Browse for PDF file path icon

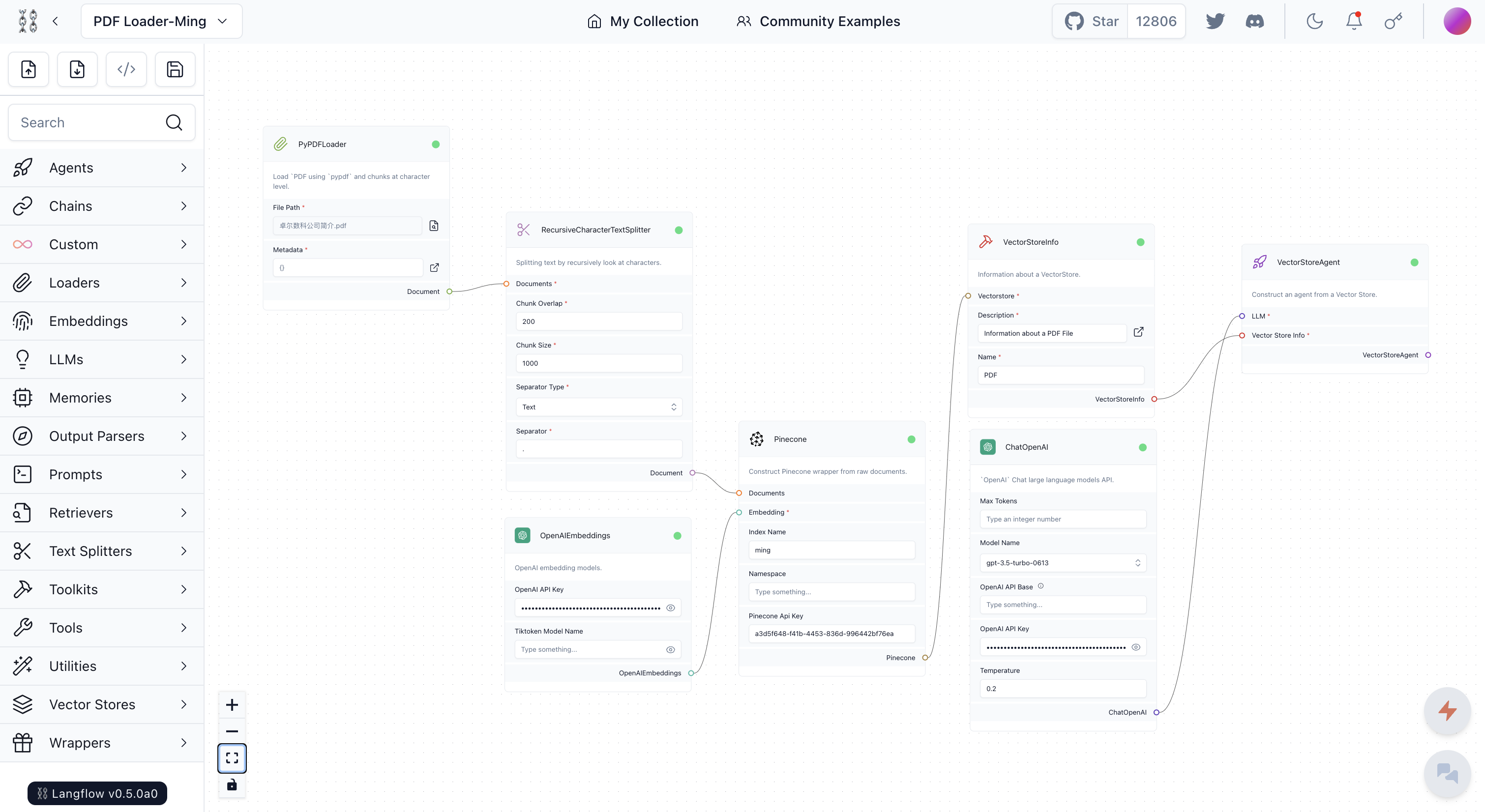point(434,226)
